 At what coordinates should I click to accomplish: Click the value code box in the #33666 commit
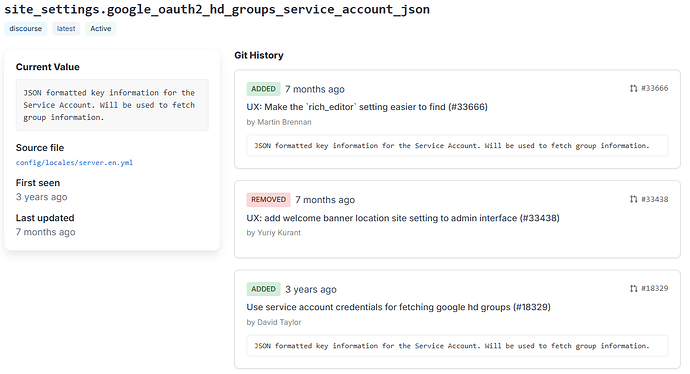(457, 146)
